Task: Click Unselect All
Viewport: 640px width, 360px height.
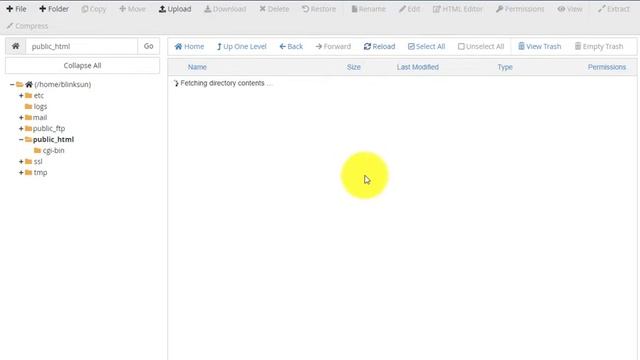Action: click(x=481, y=47)
